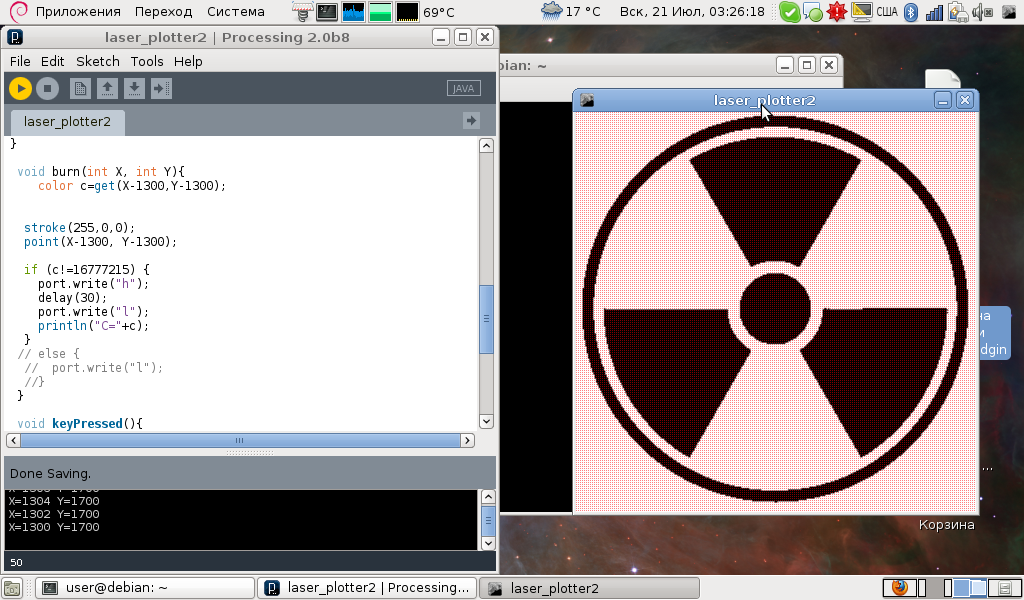
Task: Save the sketch with the down-arrow icon
Action: 134,88
